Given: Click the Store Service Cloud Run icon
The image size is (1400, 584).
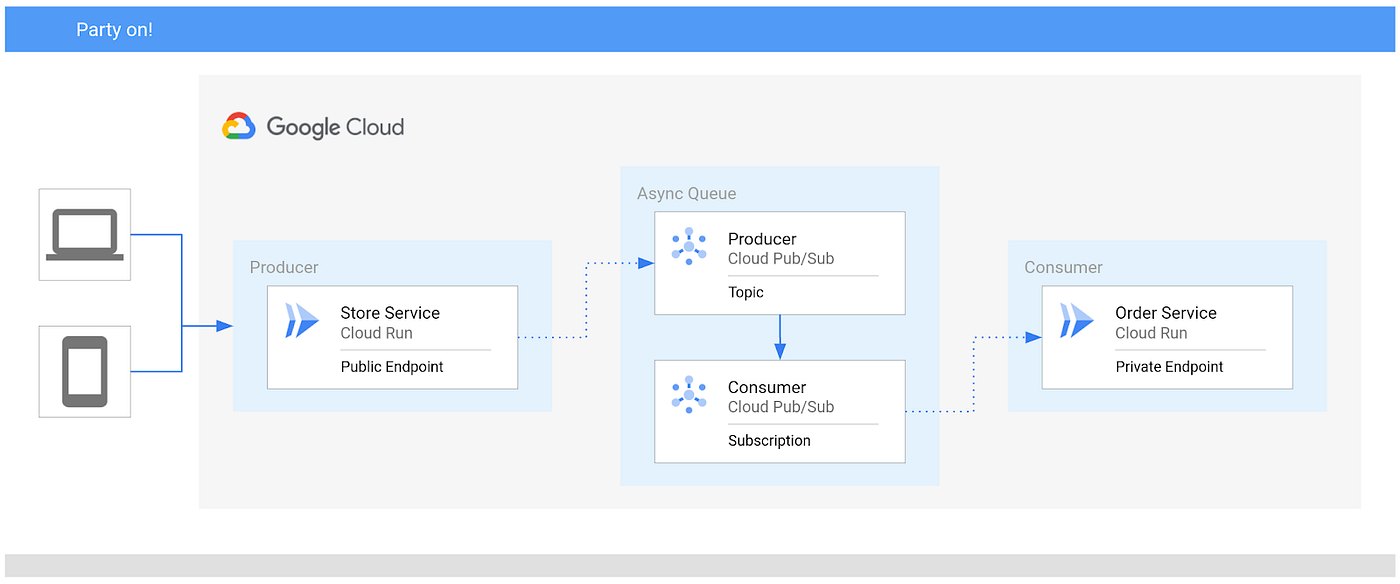Looking at the screenshot, I should (x=302, y=320).
